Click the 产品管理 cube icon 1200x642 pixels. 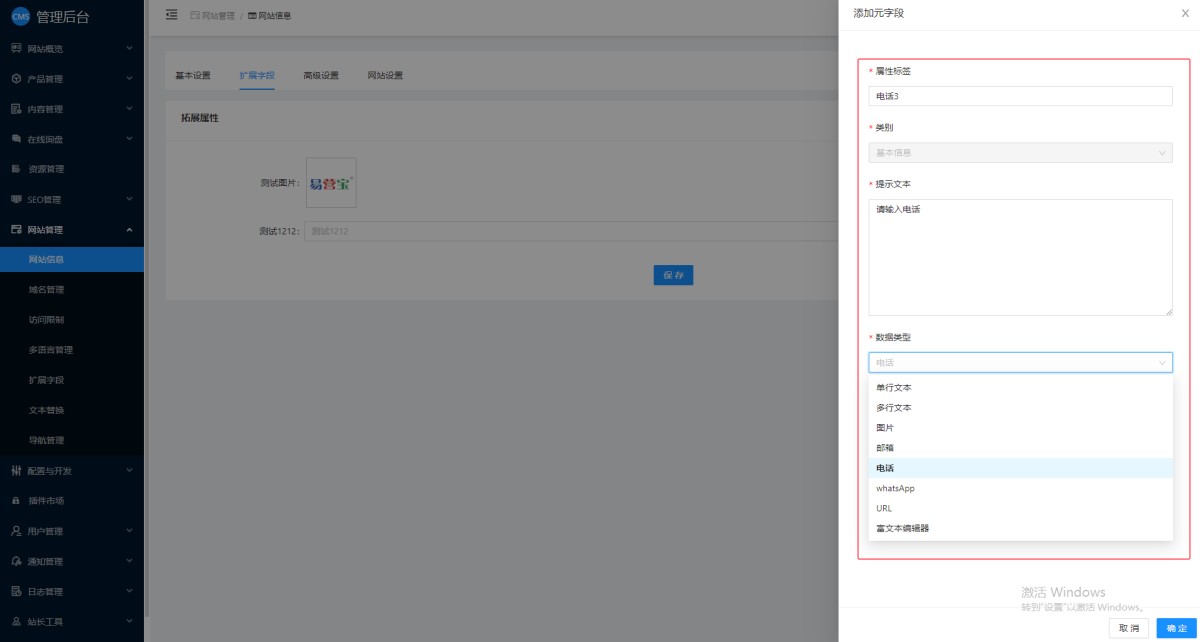pos(16,78)
